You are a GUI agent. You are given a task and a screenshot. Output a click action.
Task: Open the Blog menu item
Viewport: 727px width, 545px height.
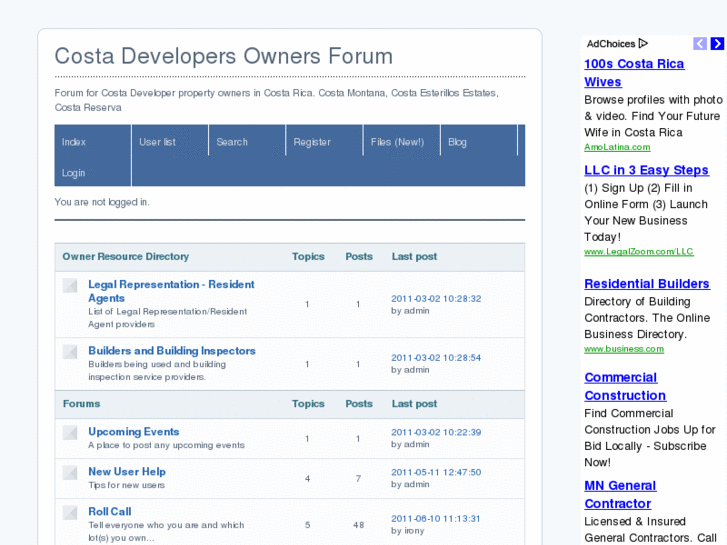[x=457, y=142]
